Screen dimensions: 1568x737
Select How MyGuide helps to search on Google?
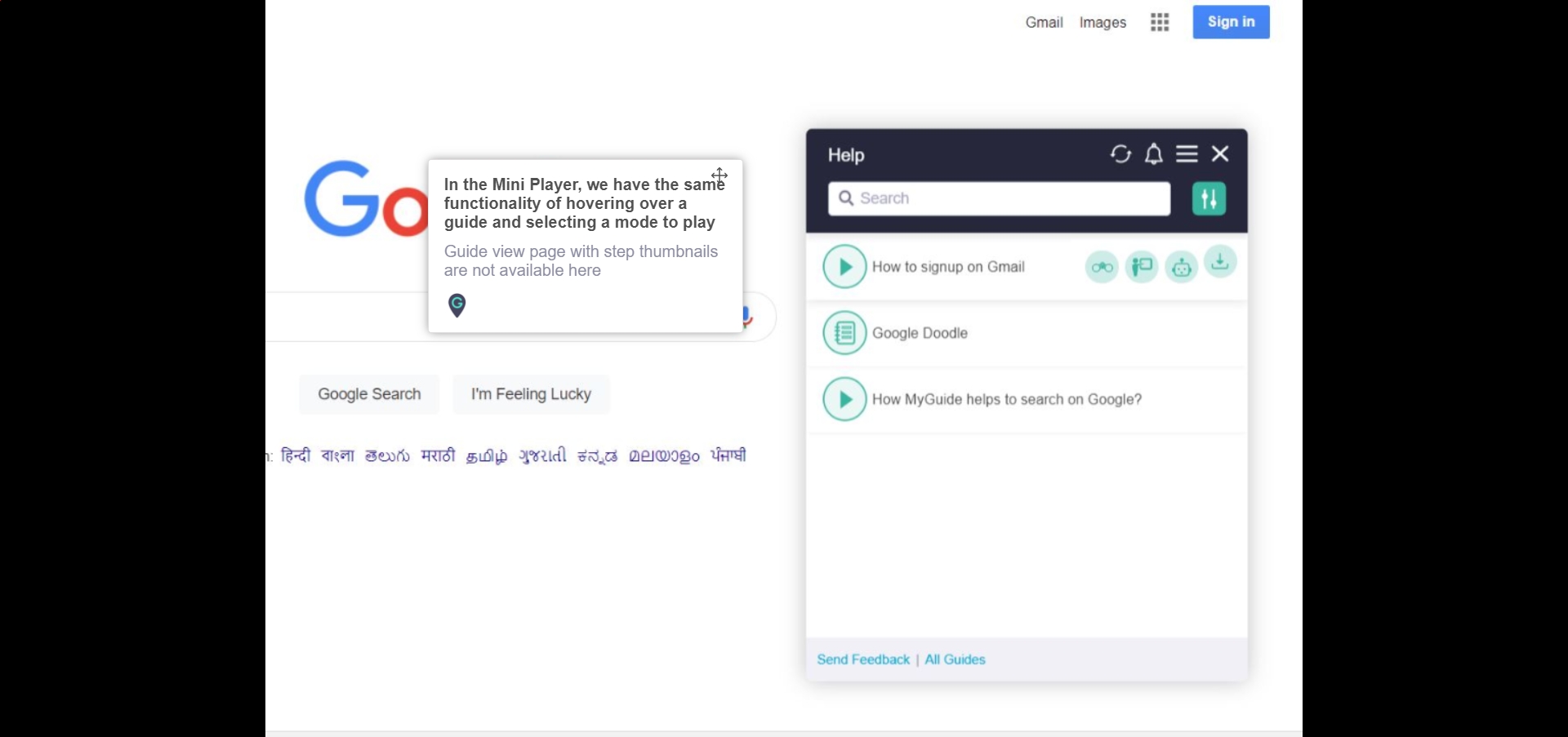pyautogui.click(x=1008, y=399)
